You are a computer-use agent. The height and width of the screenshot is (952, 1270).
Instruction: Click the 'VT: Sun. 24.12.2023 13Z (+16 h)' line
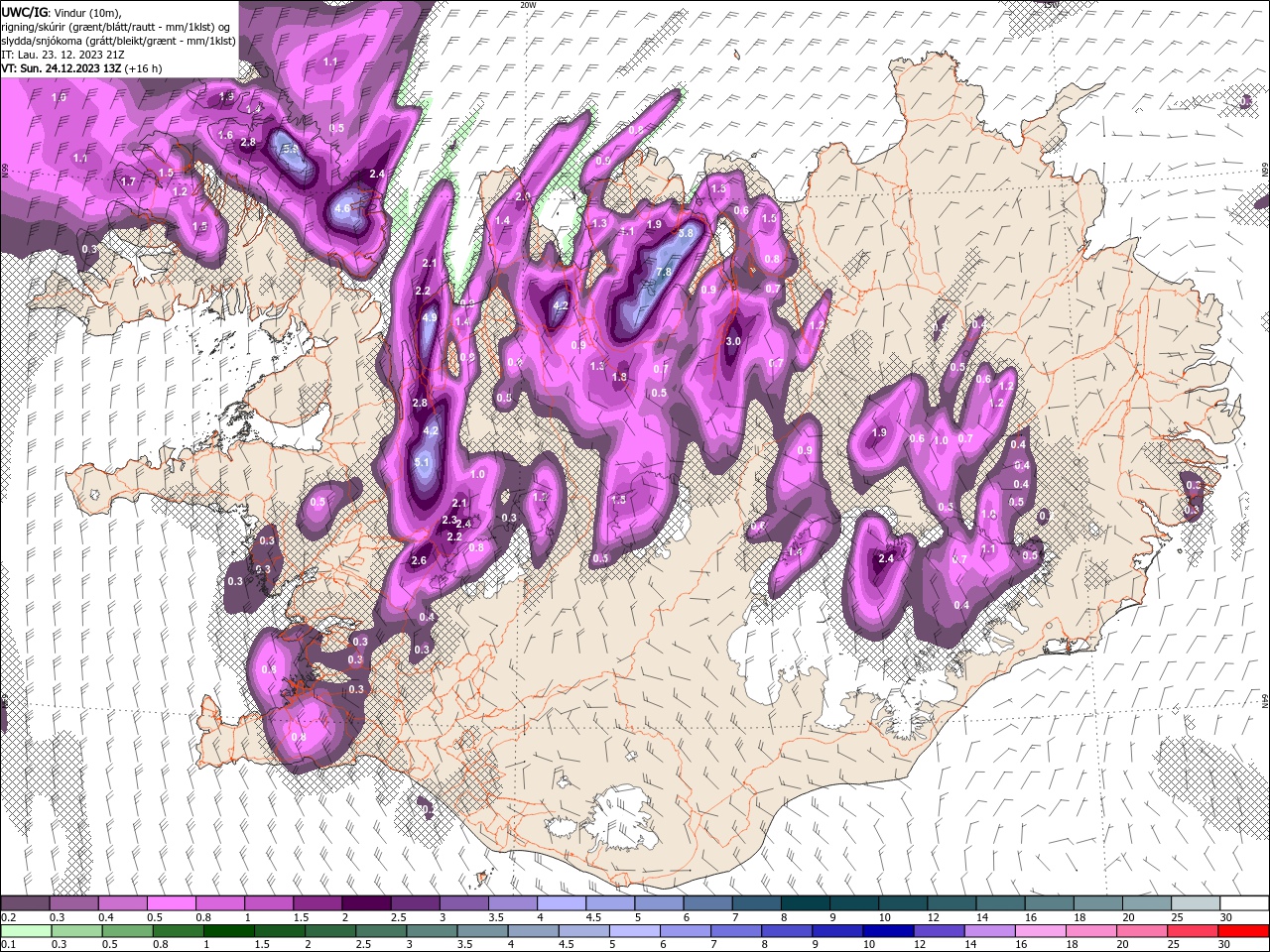pyautogui.click(x=81, y=69)
